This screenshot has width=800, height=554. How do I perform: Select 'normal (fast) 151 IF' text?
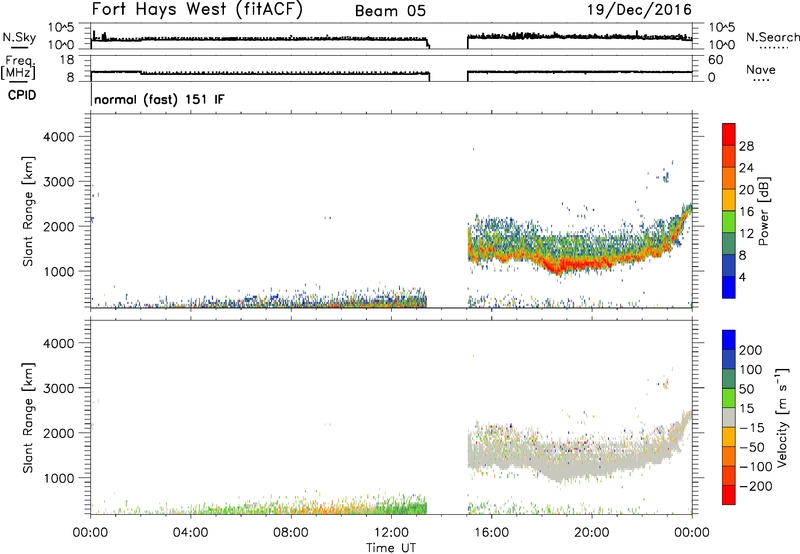pos(159,99)
